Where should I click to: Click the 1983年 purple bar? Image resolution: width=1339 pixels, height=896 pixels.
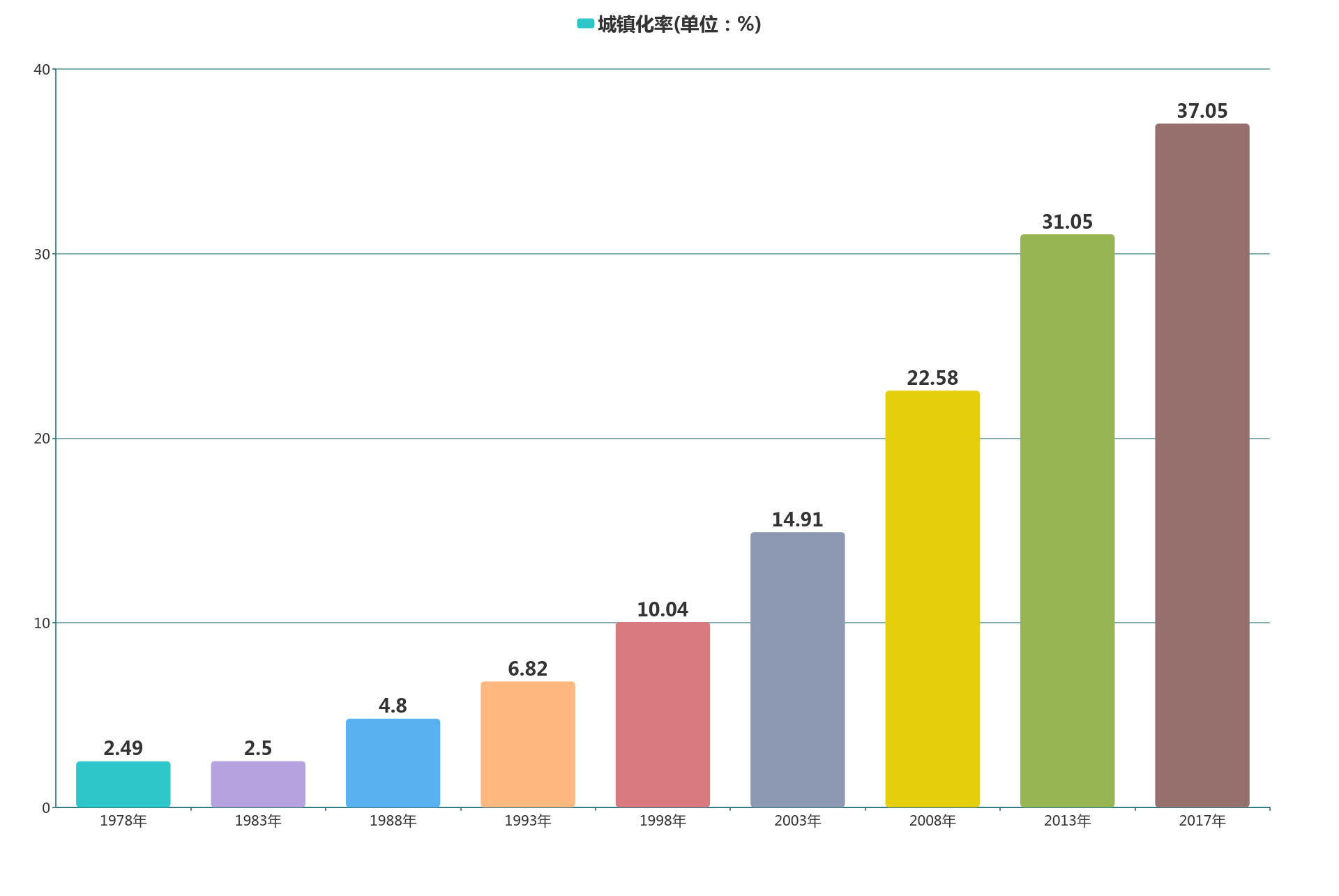click(x=258, y=784)
